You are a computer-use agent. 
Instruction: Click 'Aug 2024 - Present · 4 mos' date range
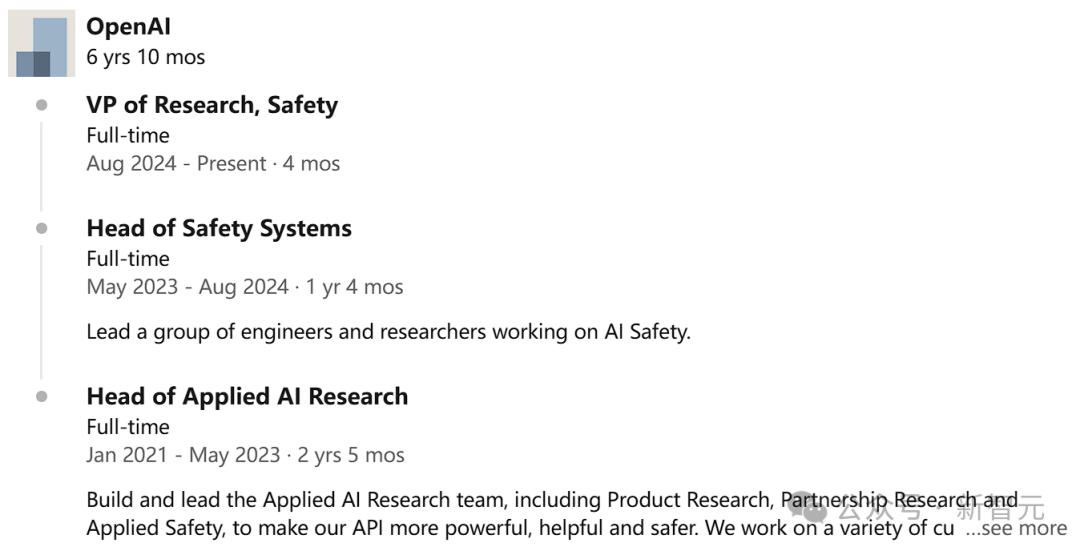(213, 164)
